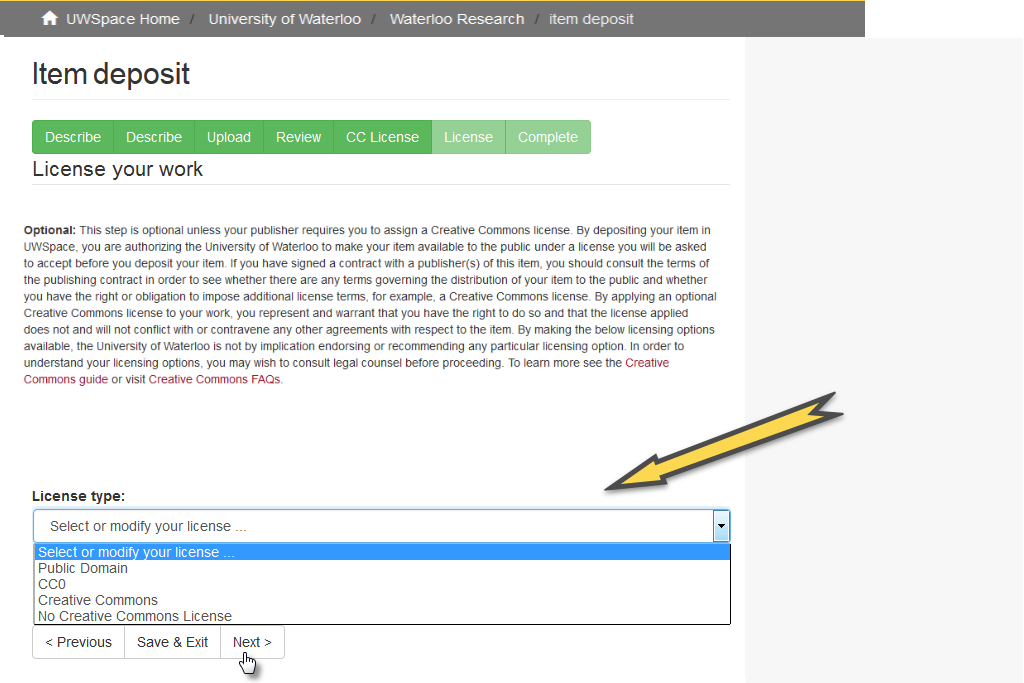Screen dimensions: 1024x683
Task: Open the Complete step tab
Action: coord(548,136)
